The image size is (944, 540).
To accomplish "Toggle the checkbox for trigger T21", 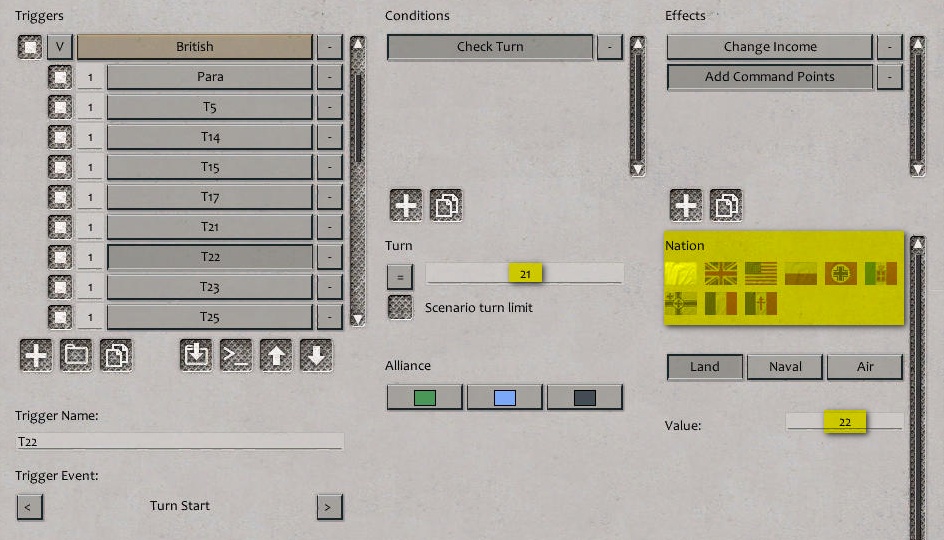I will pyautogui.click(x=60, y=228).
